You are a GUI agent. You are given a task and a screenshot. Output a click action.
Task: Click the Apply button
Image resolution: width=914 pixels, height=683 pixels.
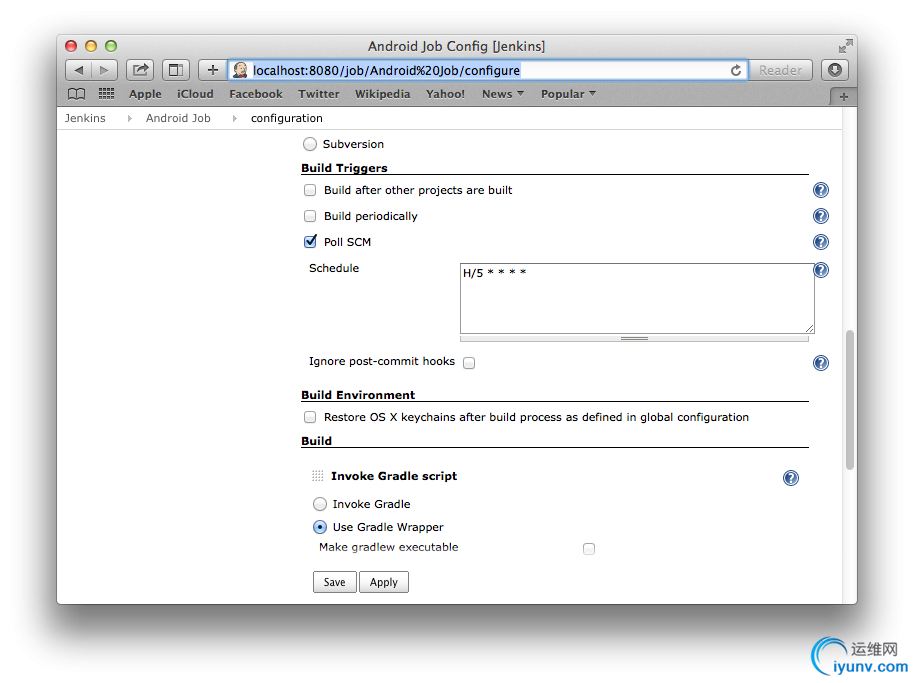[x=384, y=582]
